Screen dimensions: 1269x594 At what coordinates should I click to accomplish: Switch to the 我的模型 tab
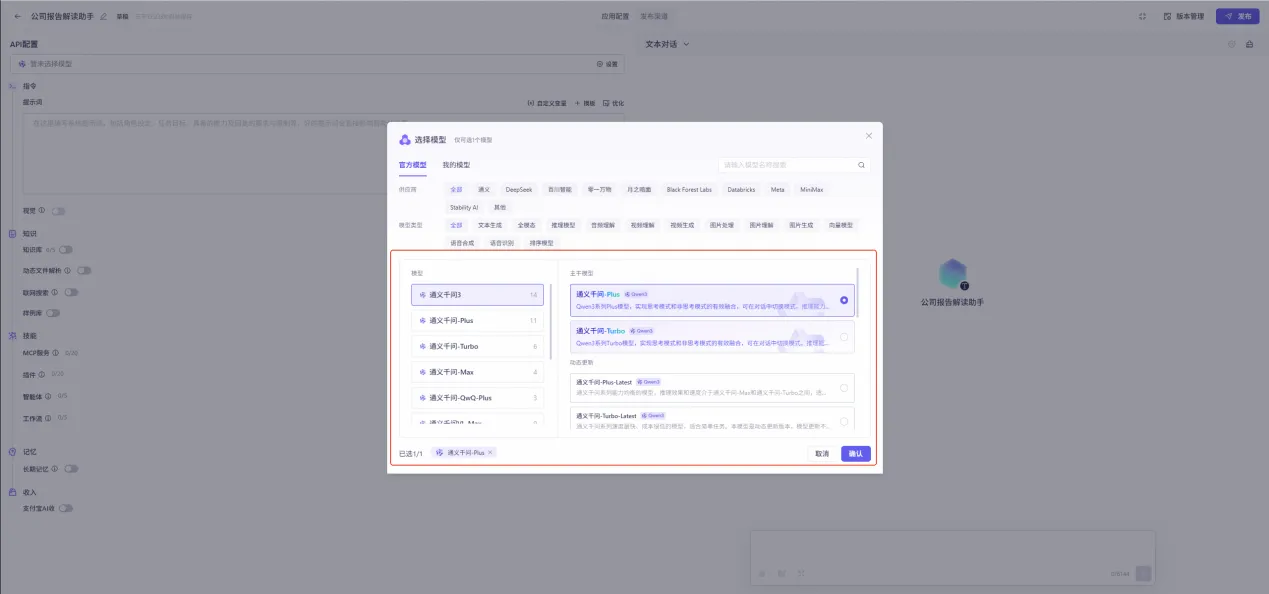point(456,165)
